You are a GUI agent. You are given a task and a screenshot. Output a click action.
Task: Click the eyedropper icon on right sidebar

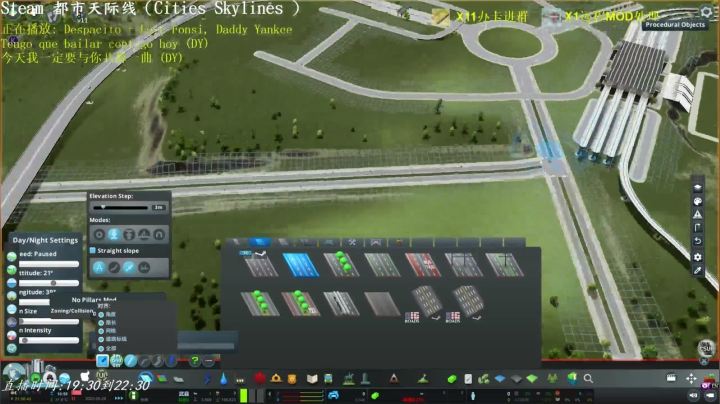click(x=698, y=271)
